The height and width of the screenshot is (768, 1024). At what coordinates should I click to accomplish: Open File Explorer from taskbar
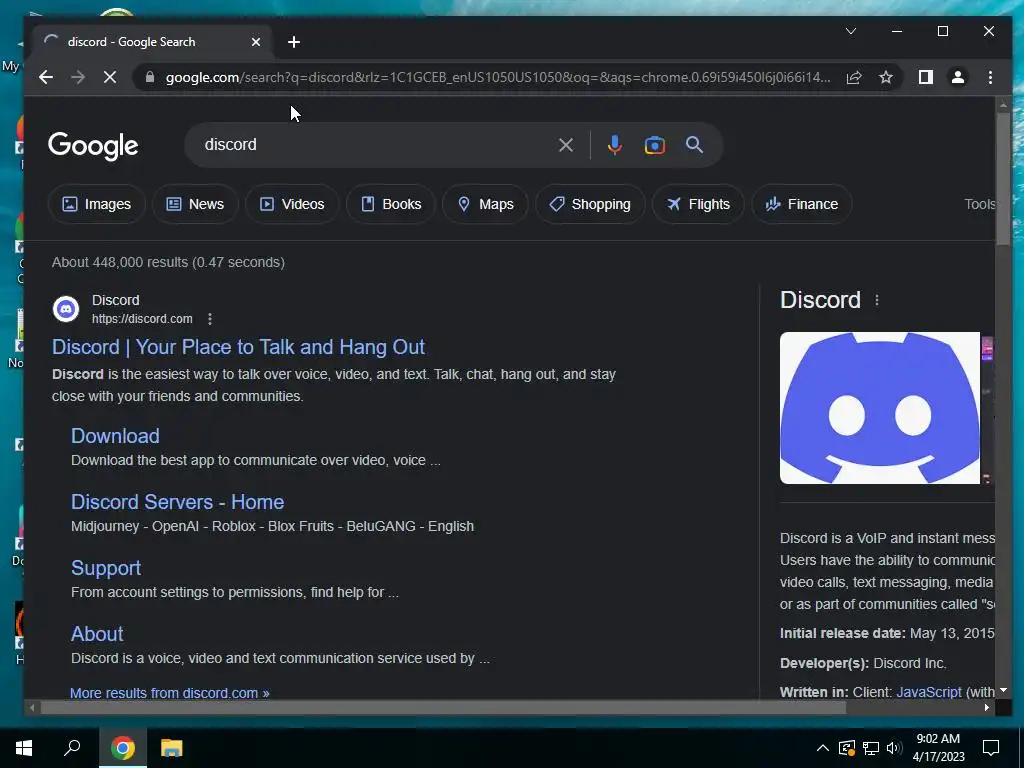[172, 748]
